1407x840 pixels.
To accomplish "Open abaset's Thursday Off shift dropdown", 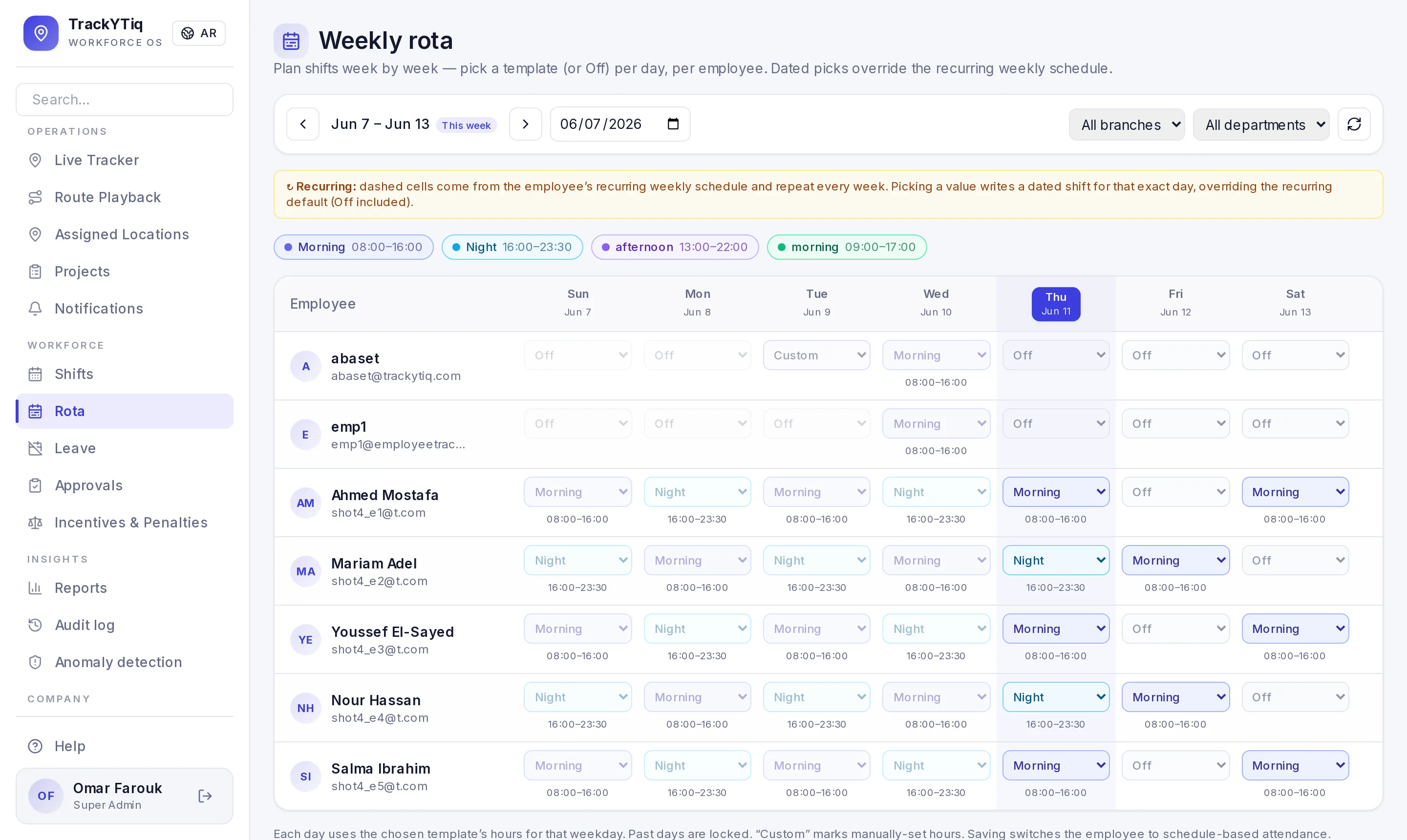I will point(1056,356).
